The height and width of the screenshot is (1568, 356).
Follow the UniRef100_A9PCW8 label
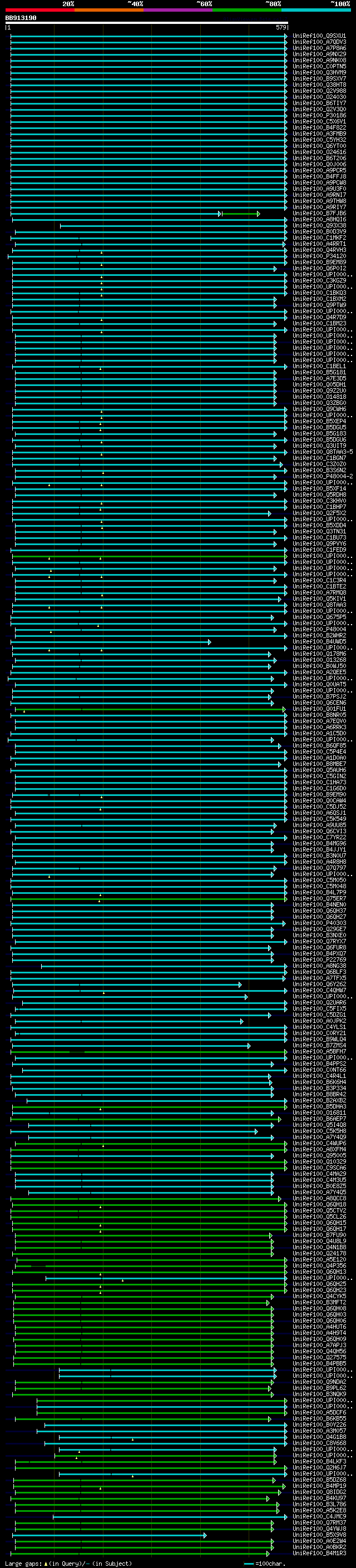[319, 182]
